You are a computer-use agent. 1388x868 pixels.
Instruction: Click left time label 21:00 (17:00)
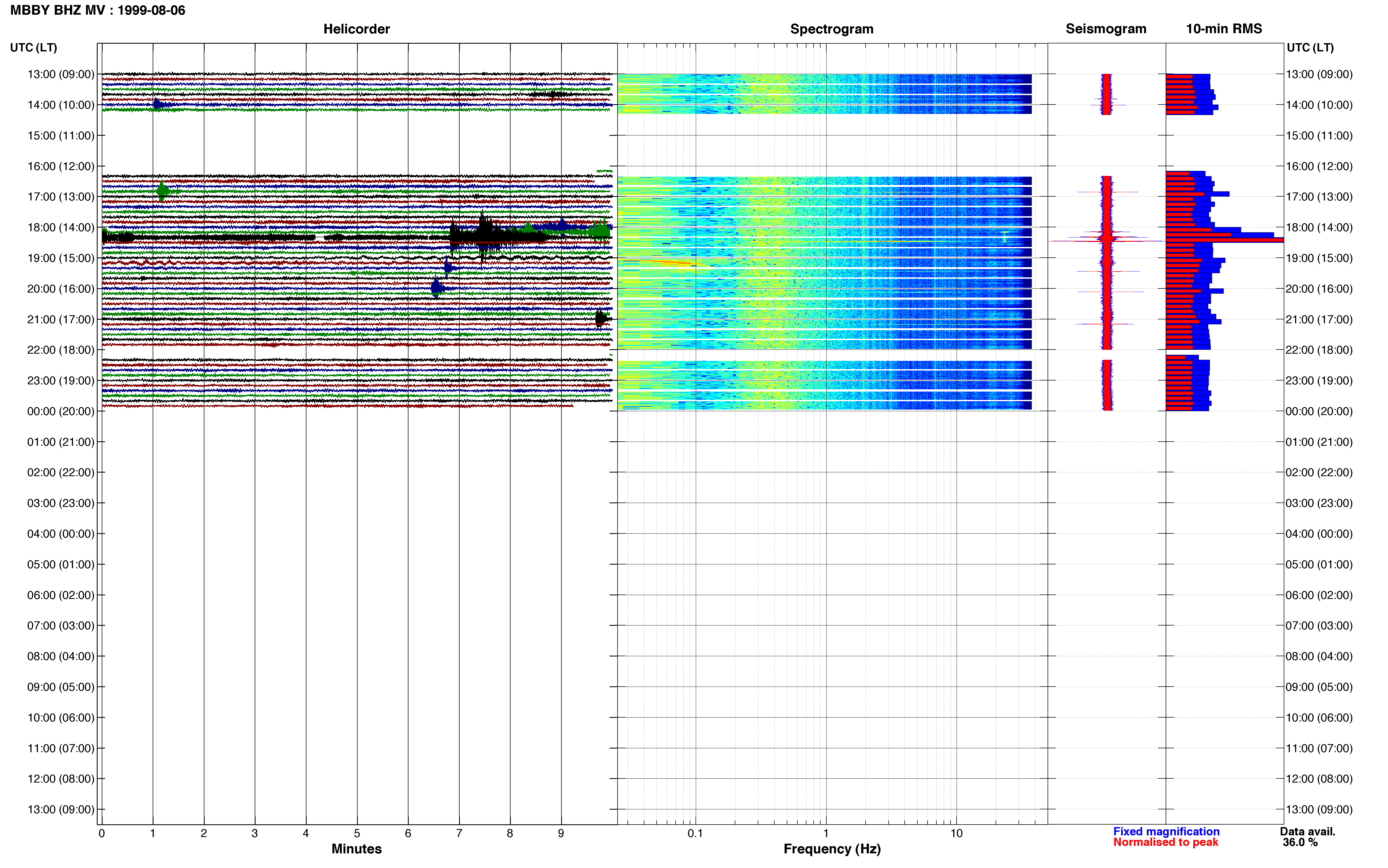tap(61, 319)
